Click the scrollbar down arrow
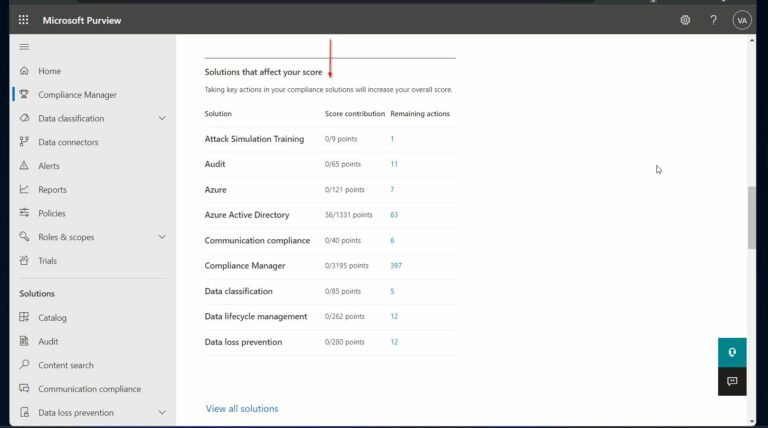The height and width of the screenshot is (428, 768). coord(752,421)
